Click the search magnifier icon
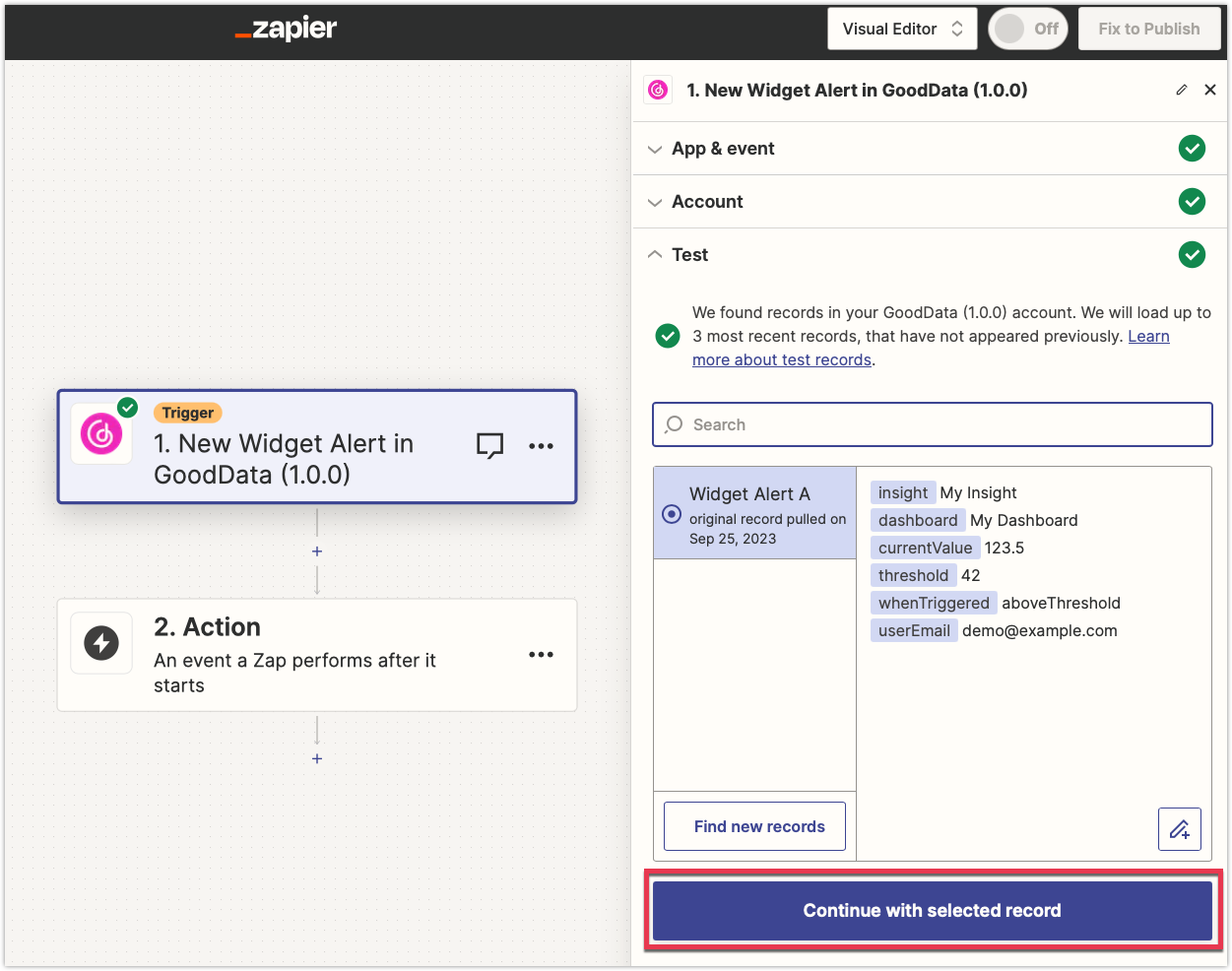1232x971 pixels. [674, 424]
